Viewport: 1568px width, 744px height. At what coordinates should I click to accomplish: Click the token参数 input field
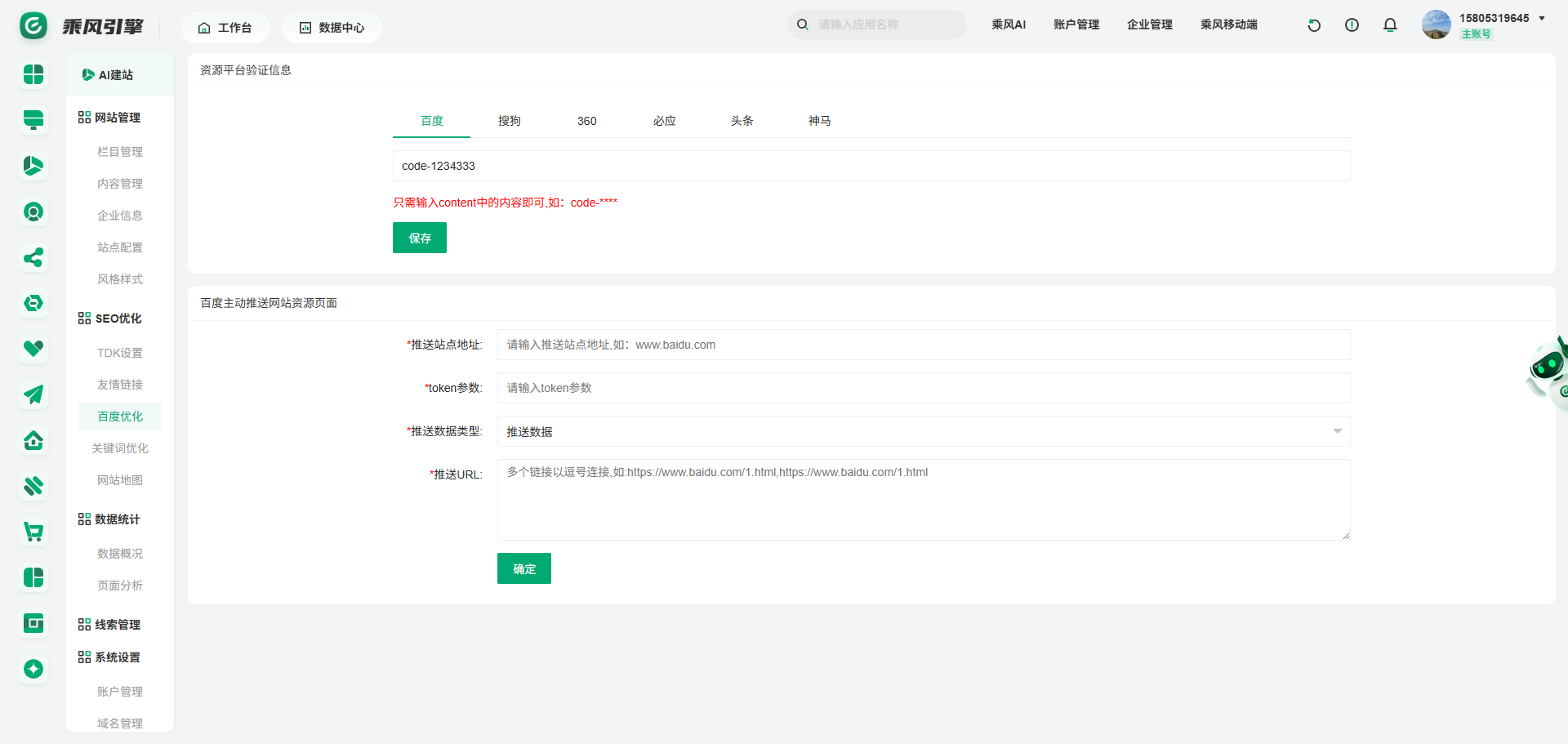pyautogui.click(x=923, y=388)
